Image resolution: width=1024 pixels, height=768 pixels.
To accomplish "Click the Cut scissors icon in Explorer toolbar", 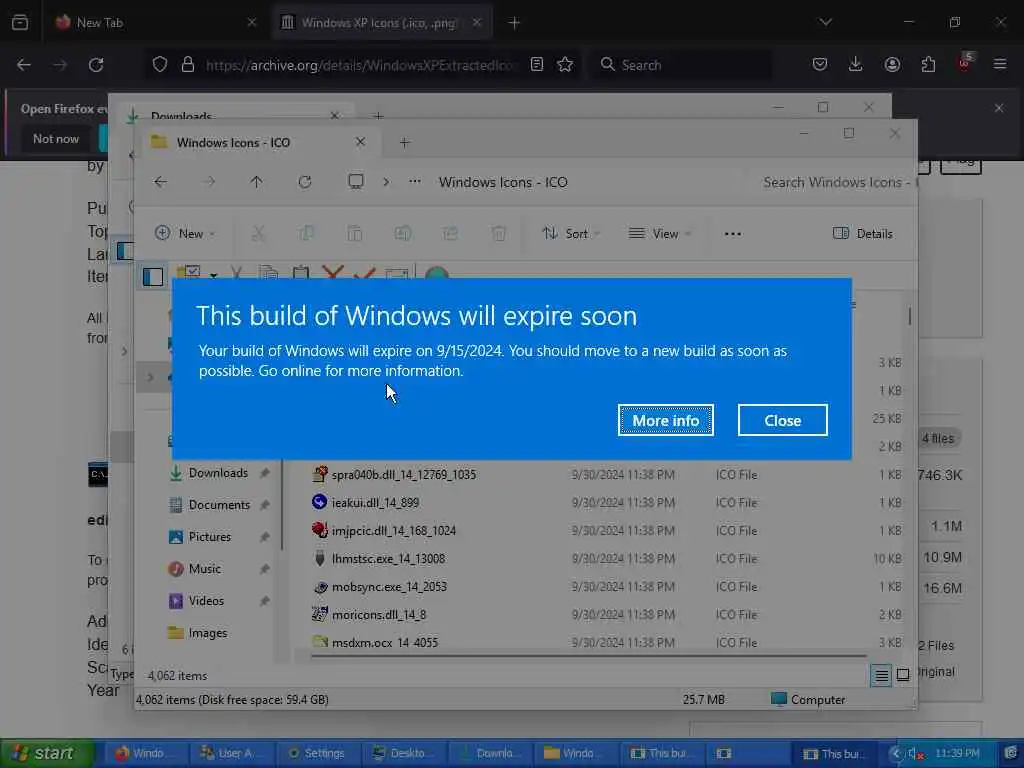I will tap(259, 233).
